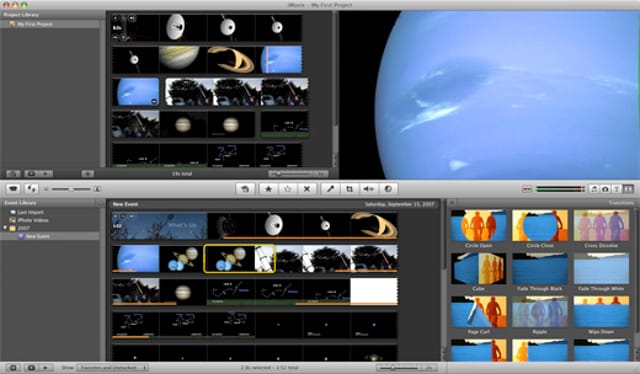Open the voiceover microphone tool

point(330,189)
